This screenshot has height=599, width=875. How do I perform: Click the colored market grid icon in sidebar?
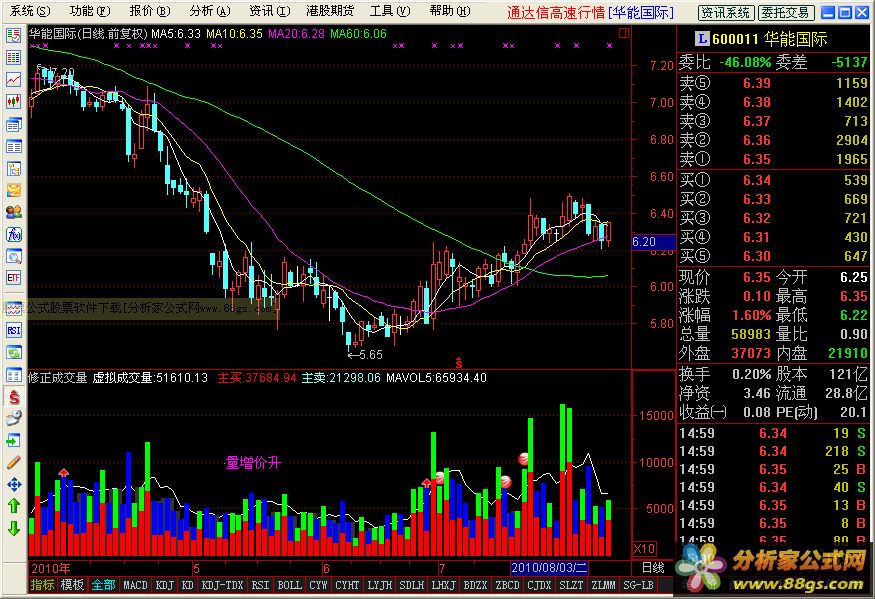tap(13, 57)
